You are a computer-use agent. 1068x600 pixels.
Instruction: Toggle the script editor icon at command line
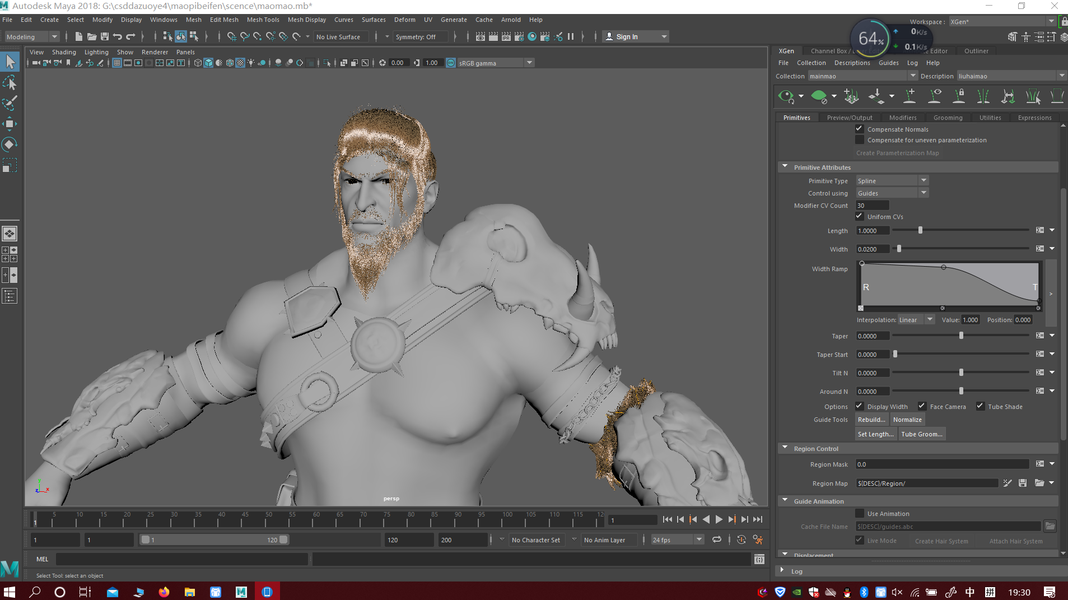tap(759, 559)
